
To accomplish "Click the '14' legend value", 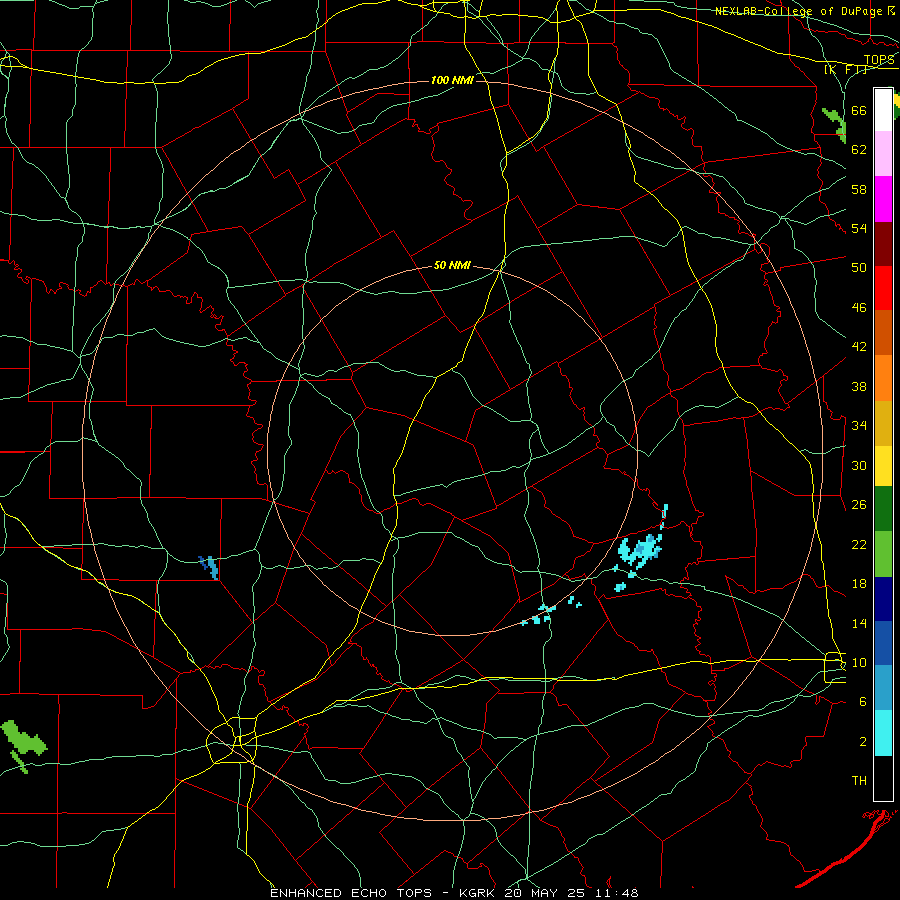I will click(x=859, y=623).
